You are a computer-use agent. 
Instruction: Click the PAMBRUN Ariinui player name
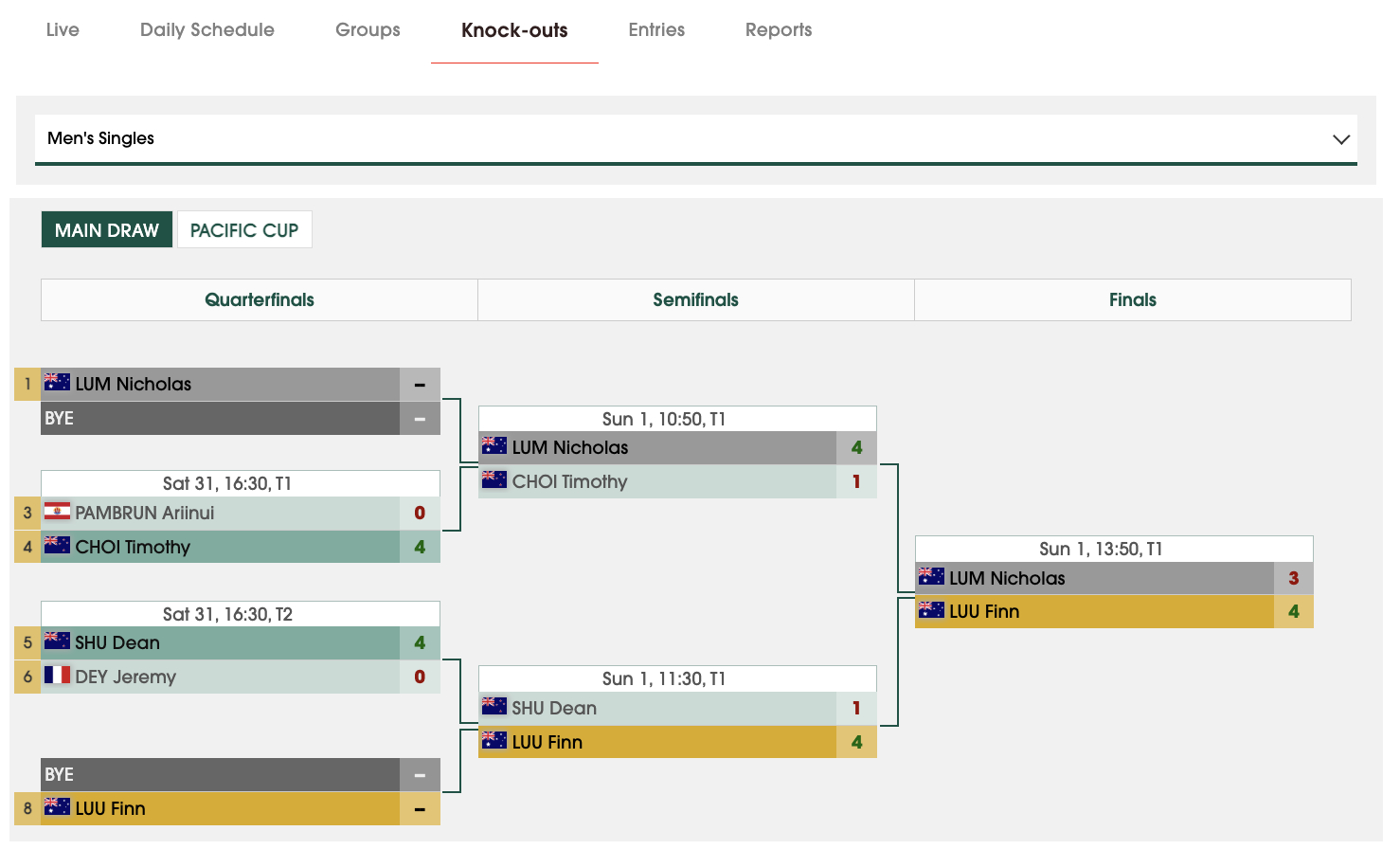point(145,513)
